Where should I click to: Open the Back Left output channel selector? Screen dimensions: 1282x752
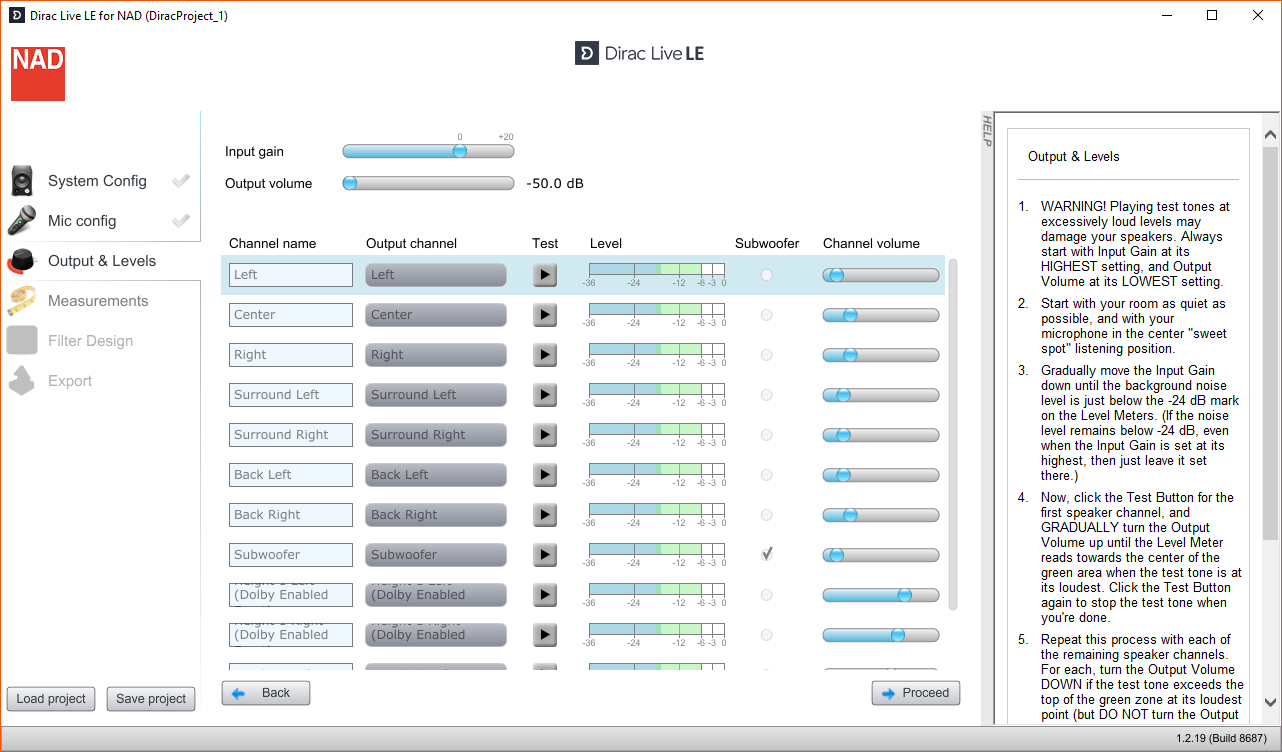436,475
